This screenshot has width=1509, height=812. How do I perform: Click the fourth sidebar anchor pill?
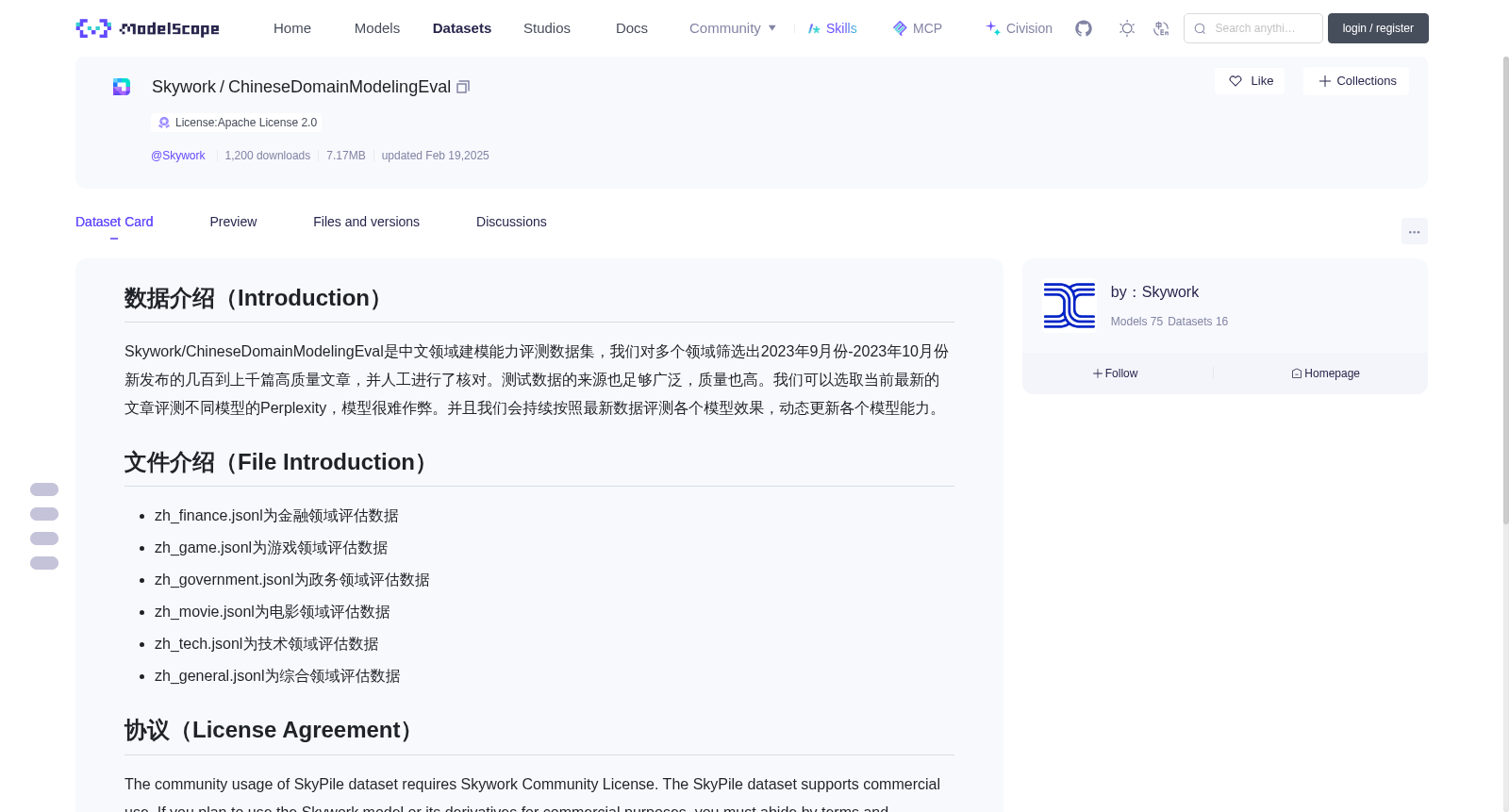click(x=44, y=563)
